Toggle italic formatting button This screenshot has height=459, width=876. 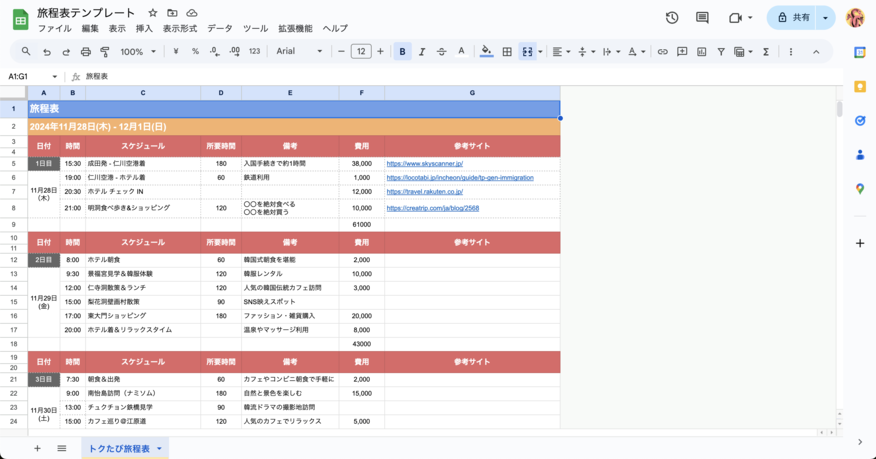[422, 52]
